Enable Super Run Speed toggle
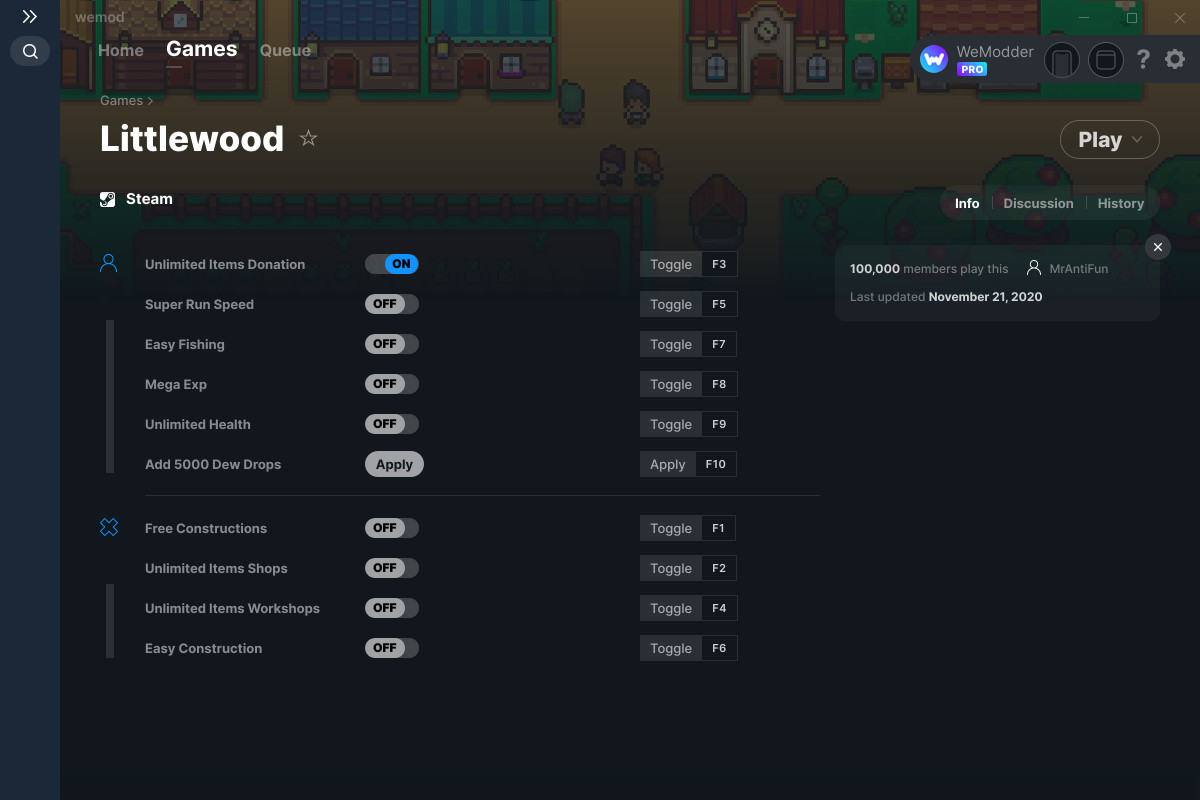Screen dimensions: 1200x800 (x=392, y=304)
